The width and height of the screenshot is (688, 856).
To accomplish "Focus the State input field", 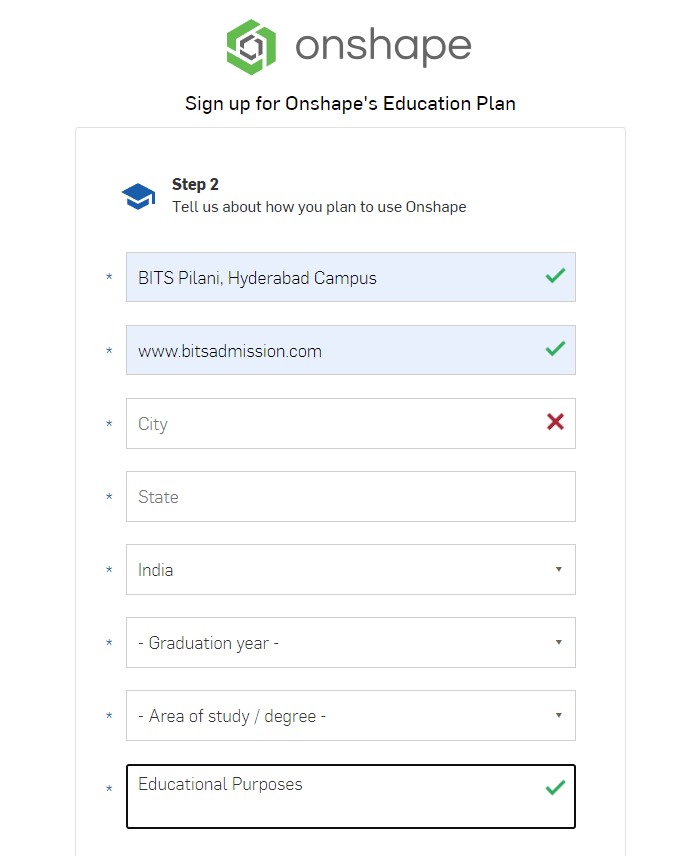I will (x=351, y=496).
